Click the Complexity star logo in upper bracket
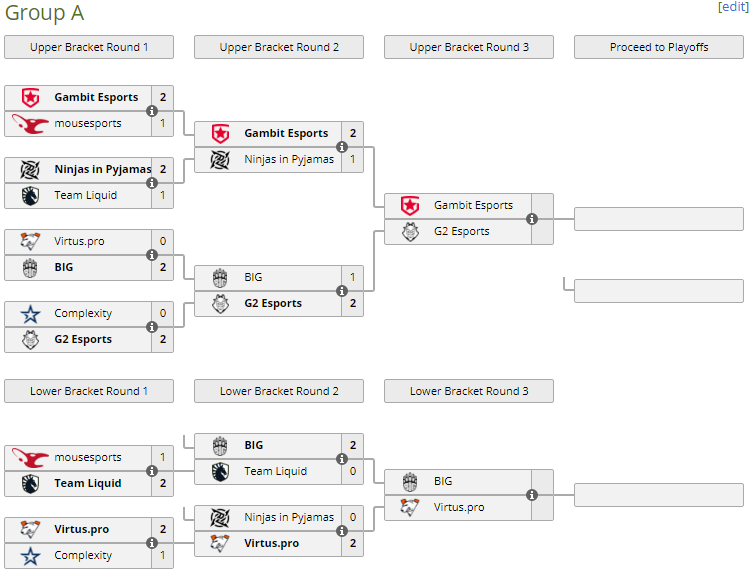 (x=30, y=314)
